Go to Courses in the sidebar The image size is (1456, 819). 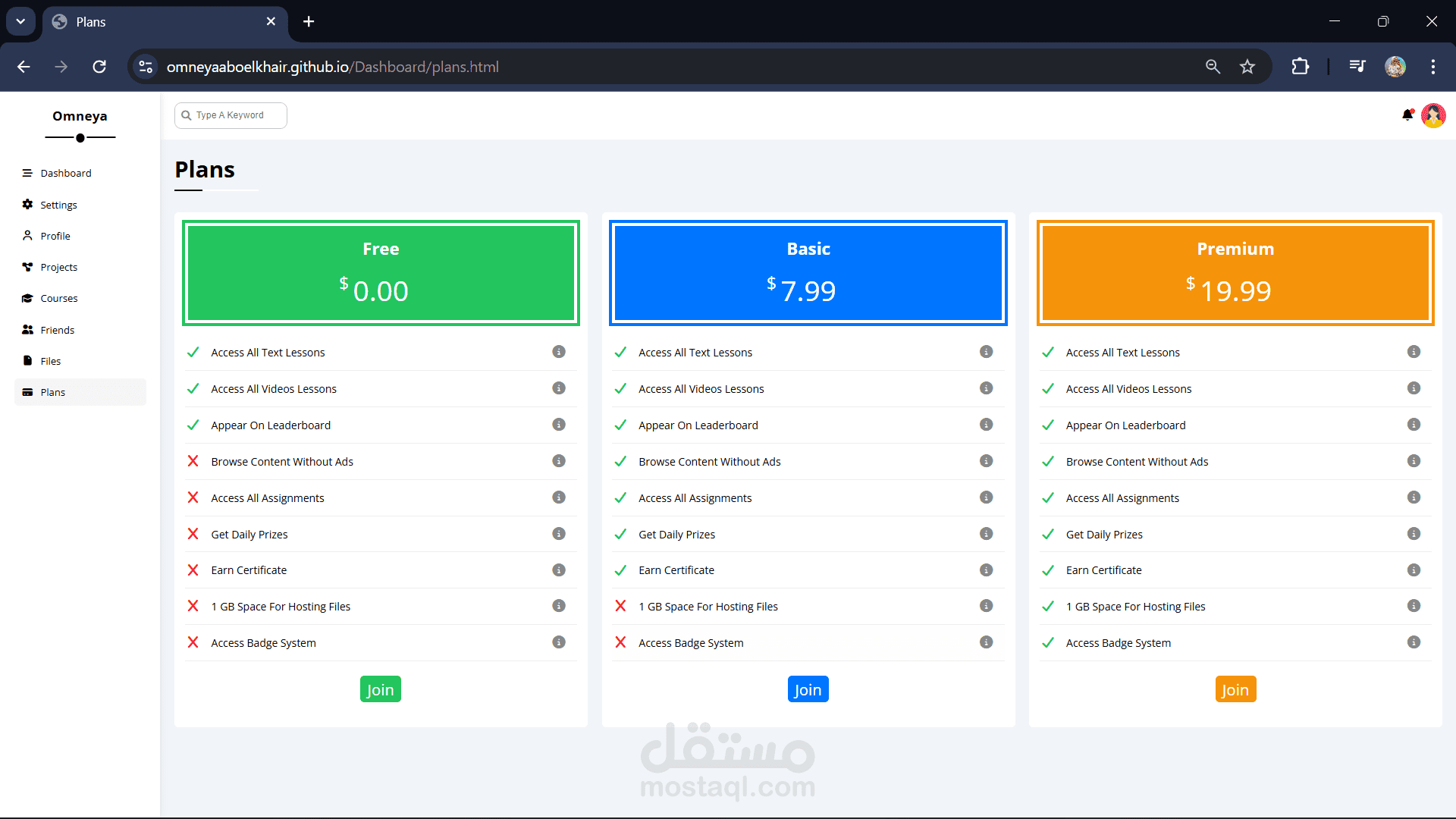click(x=58, y=298)
